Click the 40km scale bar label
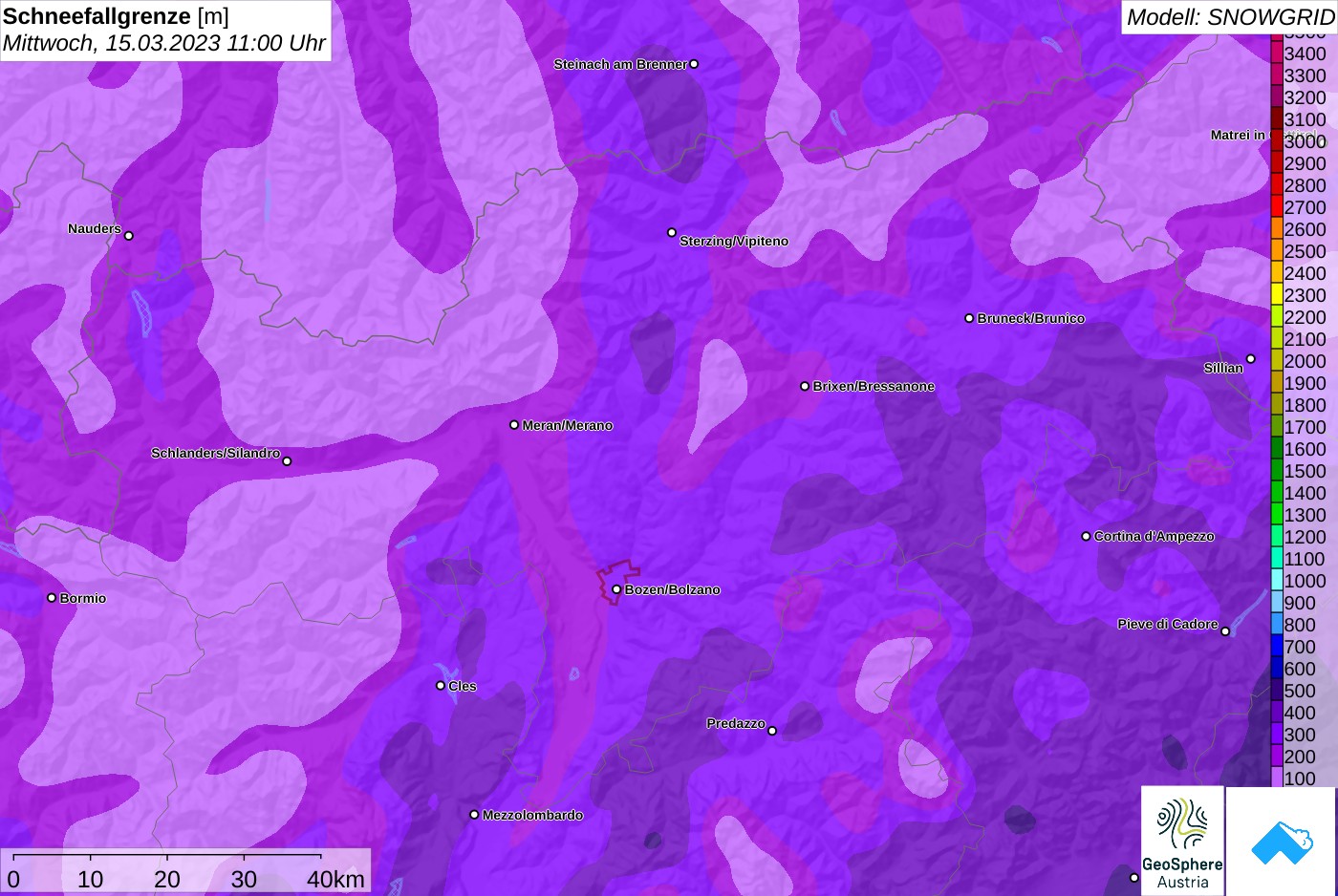 pos(335,879)
